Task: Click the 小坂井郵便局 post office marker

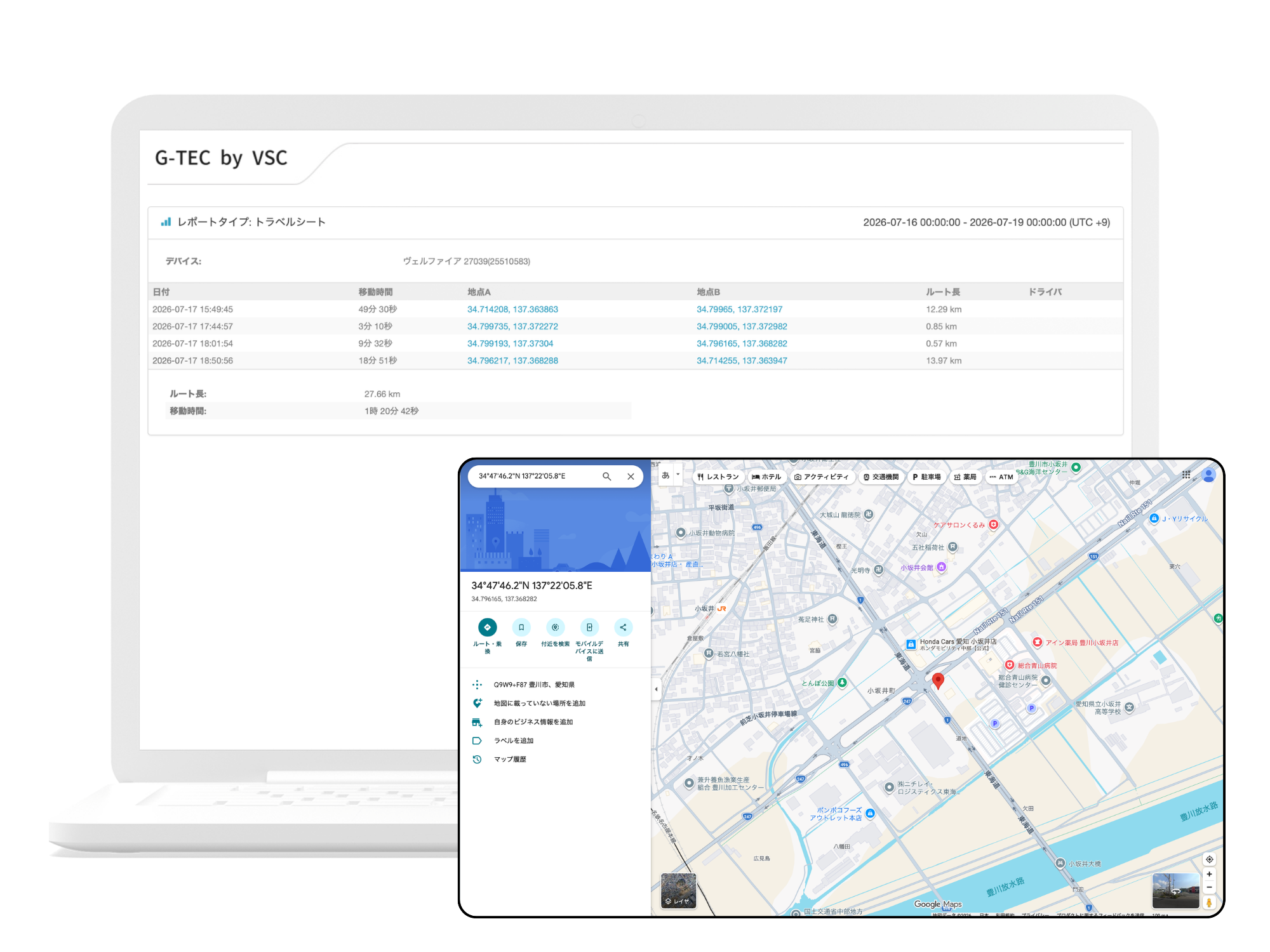Action: tap(729, 488)
